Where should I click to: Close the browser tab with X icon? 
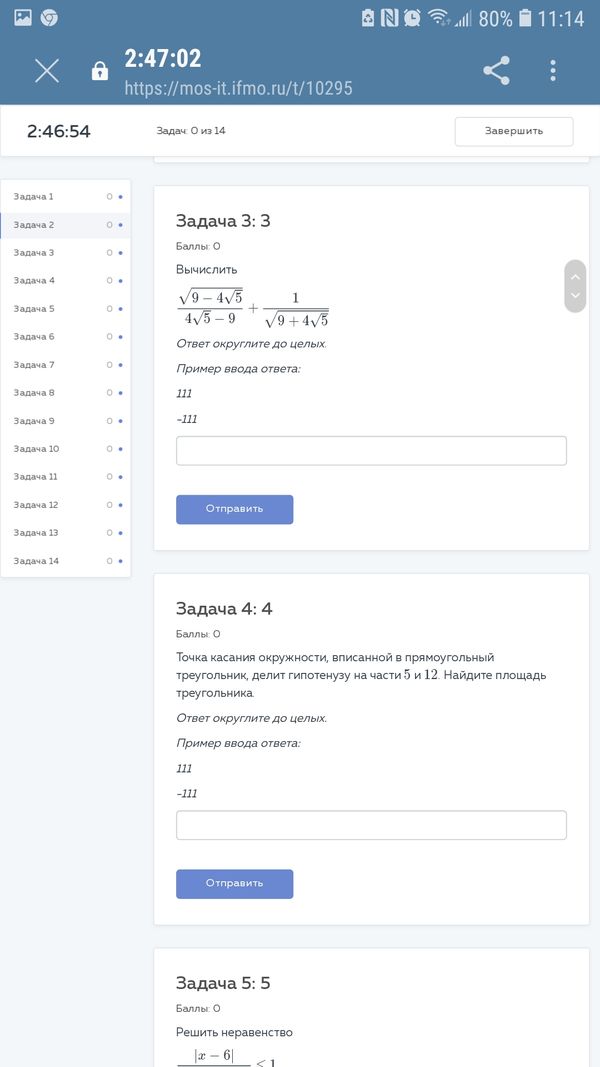pos(47,70)
